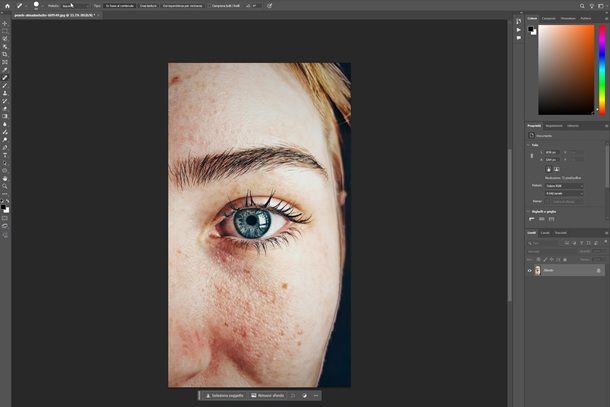Click the Sfondo layer thumbnail
Viewport: 610px width, 407px height.
(538, 270)
